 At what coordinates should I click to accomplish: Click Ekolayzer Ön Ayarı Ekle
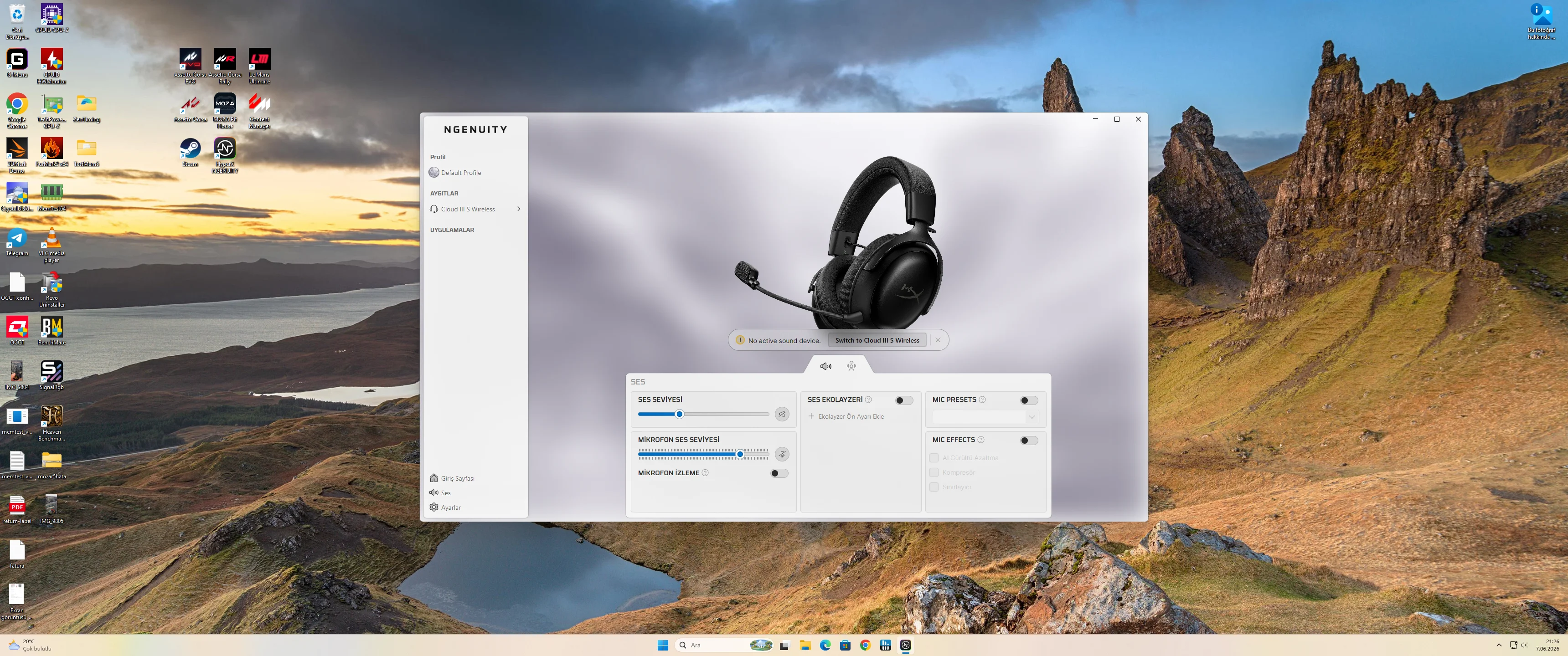click(846, 416)
